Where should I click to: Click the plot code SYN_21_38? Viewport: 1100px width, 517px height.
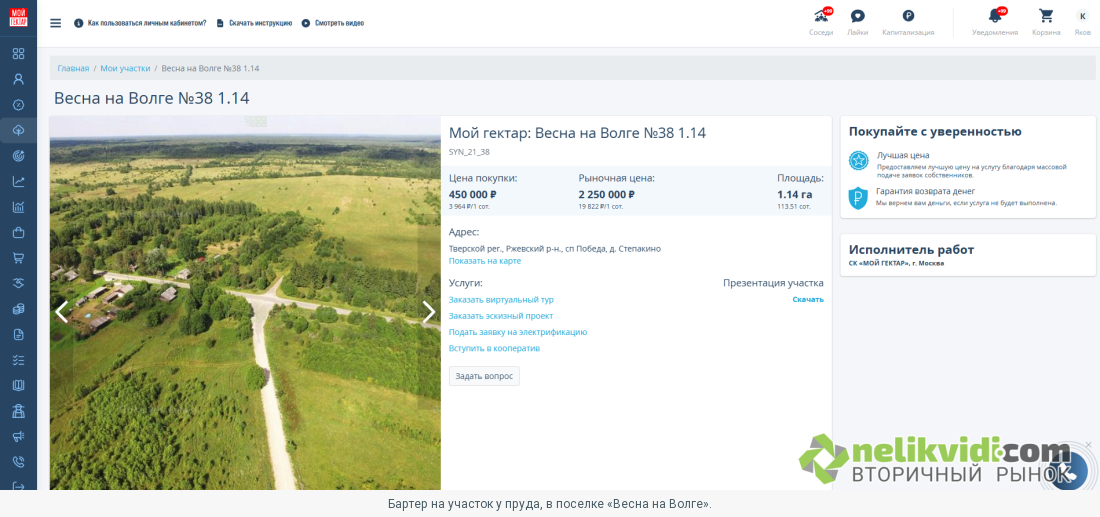click(x=469, y=152)
